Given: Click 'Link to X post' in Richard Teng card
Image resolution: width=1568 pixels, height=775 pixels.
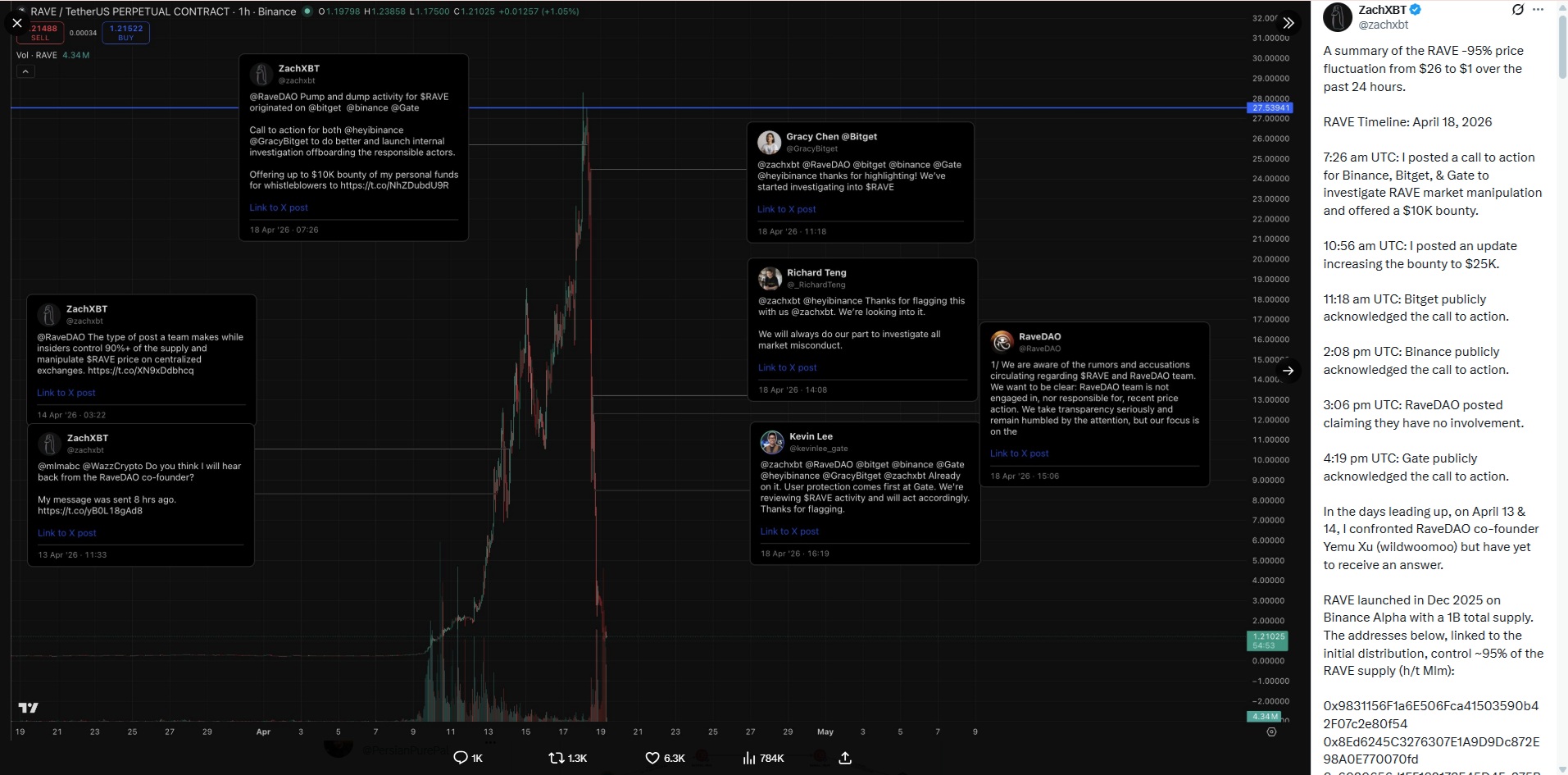Looking at the screenshot, I should tap(788, 367).
